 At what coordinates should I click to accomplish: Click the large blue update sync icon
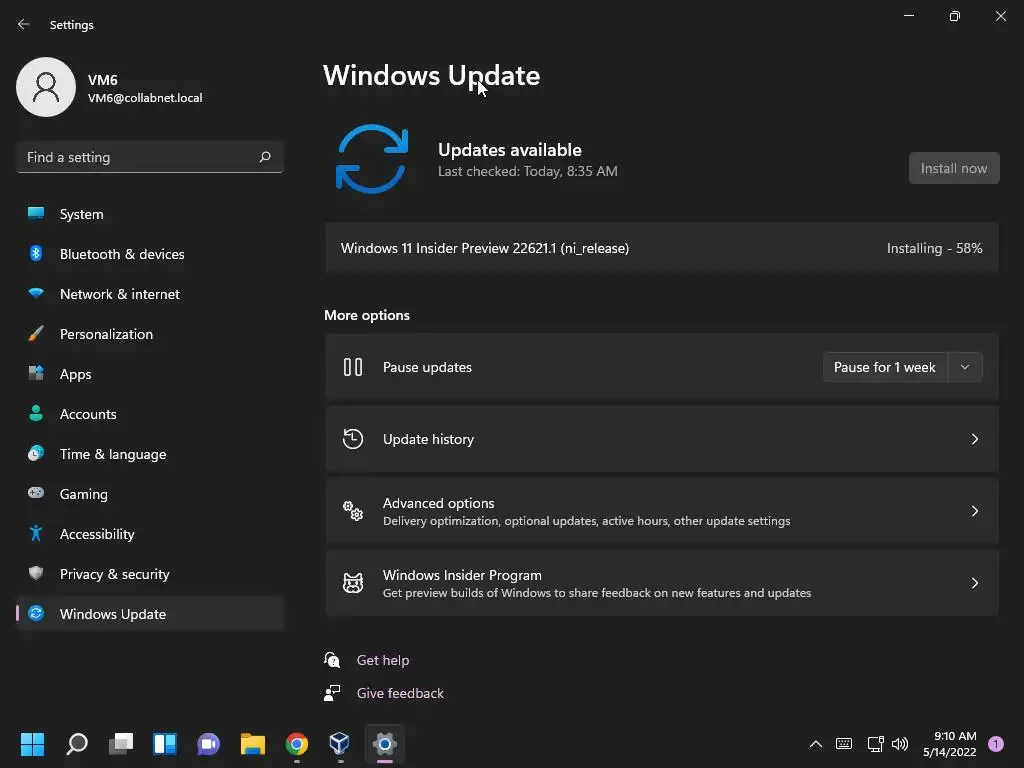click(x=372, y=159)
